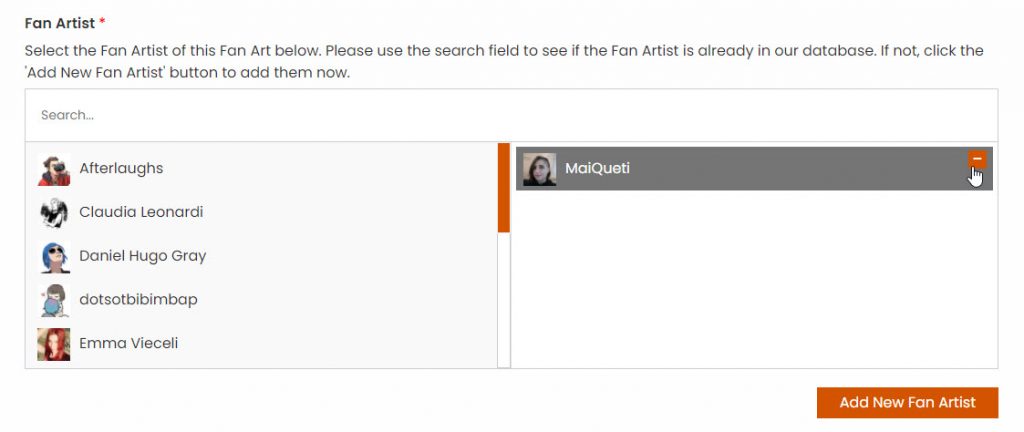Click Emma Vieceli's avatar image

click(x=54, y=344)
